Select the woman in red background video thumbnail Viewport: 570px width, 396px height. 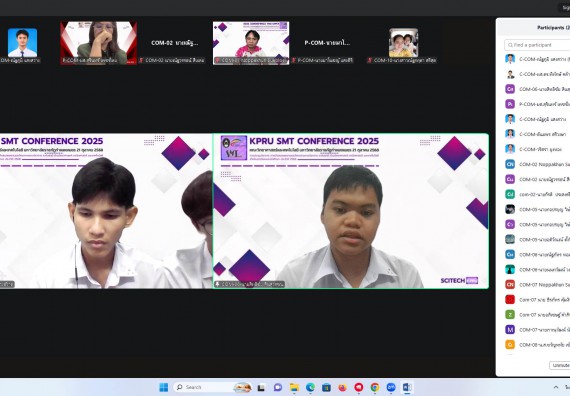pos(99,43)
